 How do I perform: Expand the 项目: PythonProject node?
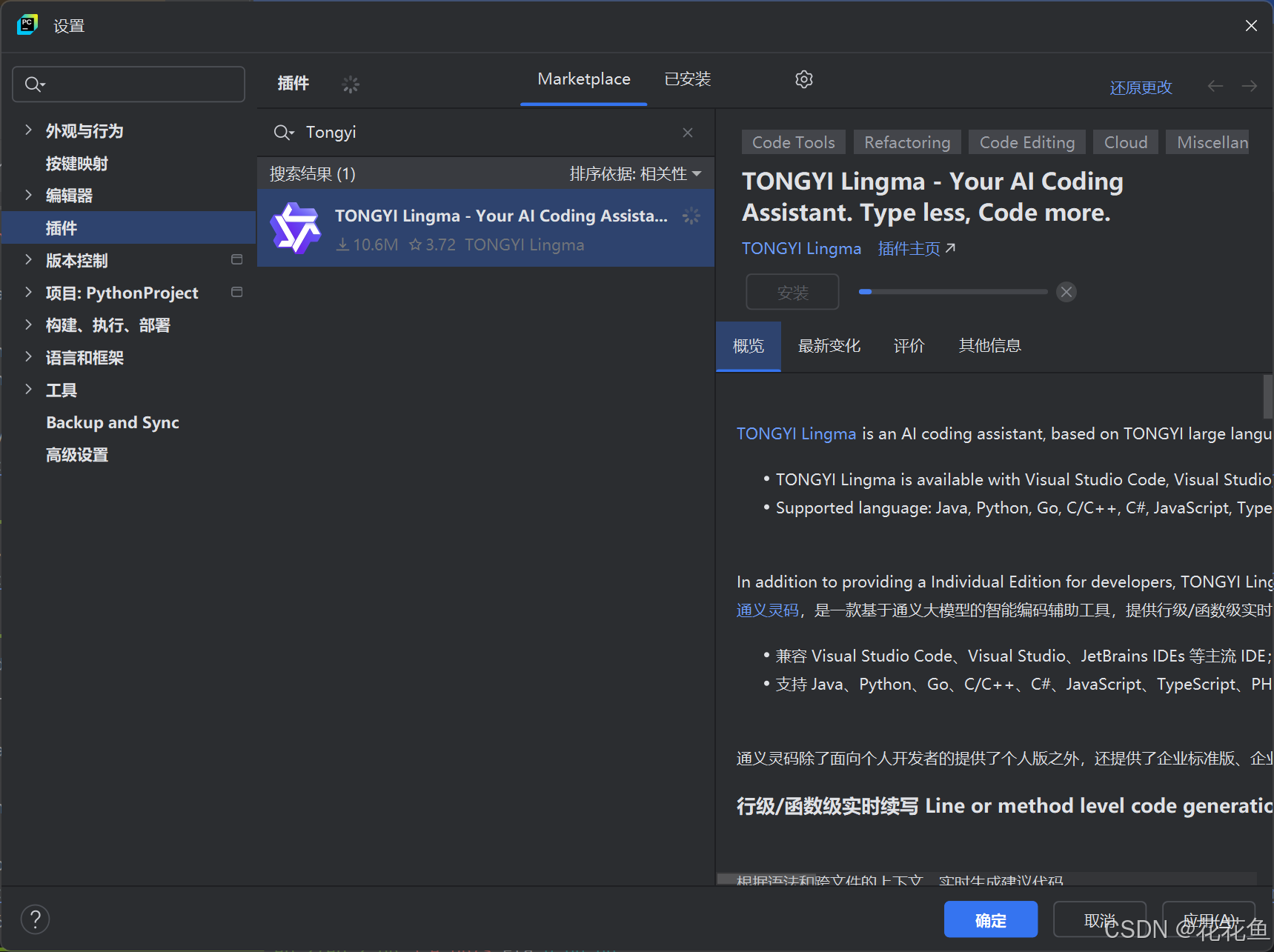click(x=28, y=292)
